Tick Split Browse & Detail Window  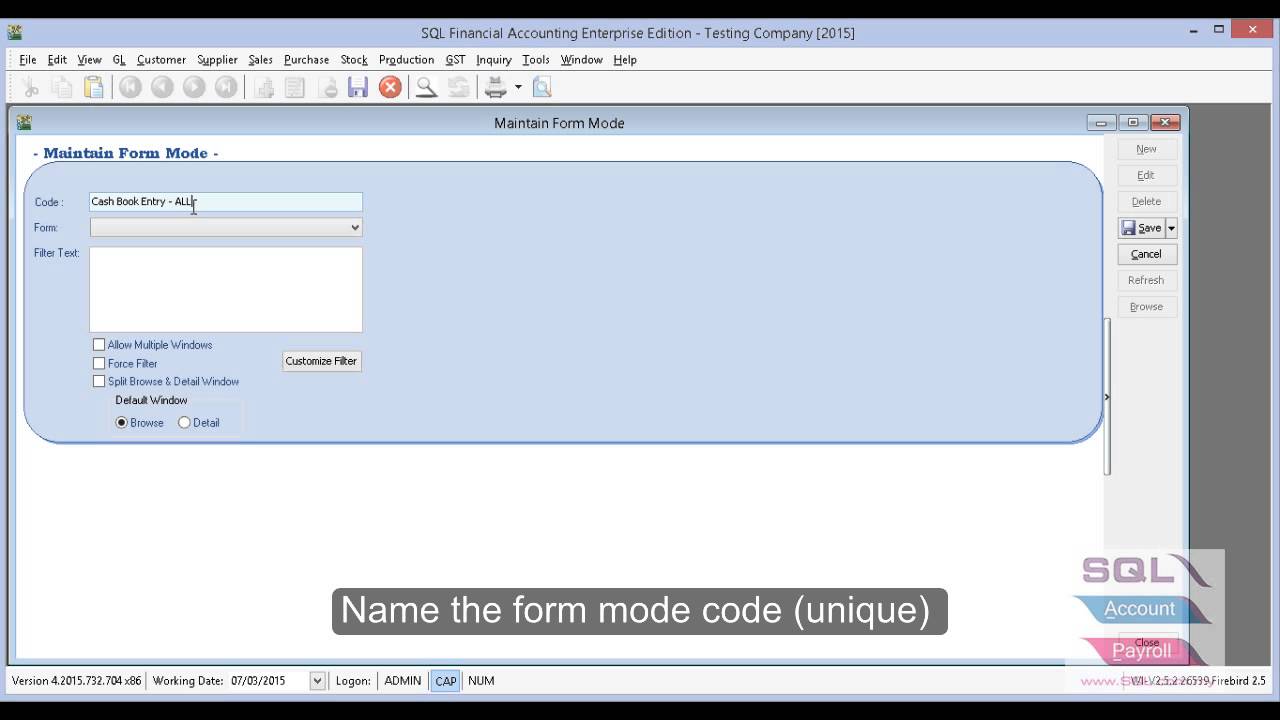tap(99, 381)
